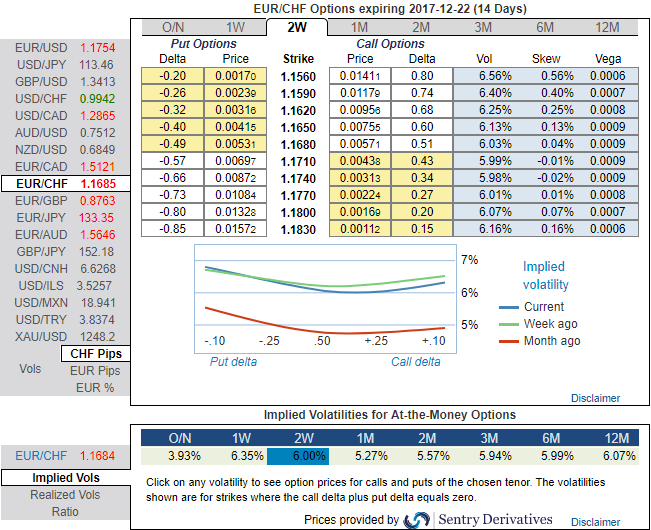Select the AUD/USD currency pair

pyautogui.click(x=65, y=132)
